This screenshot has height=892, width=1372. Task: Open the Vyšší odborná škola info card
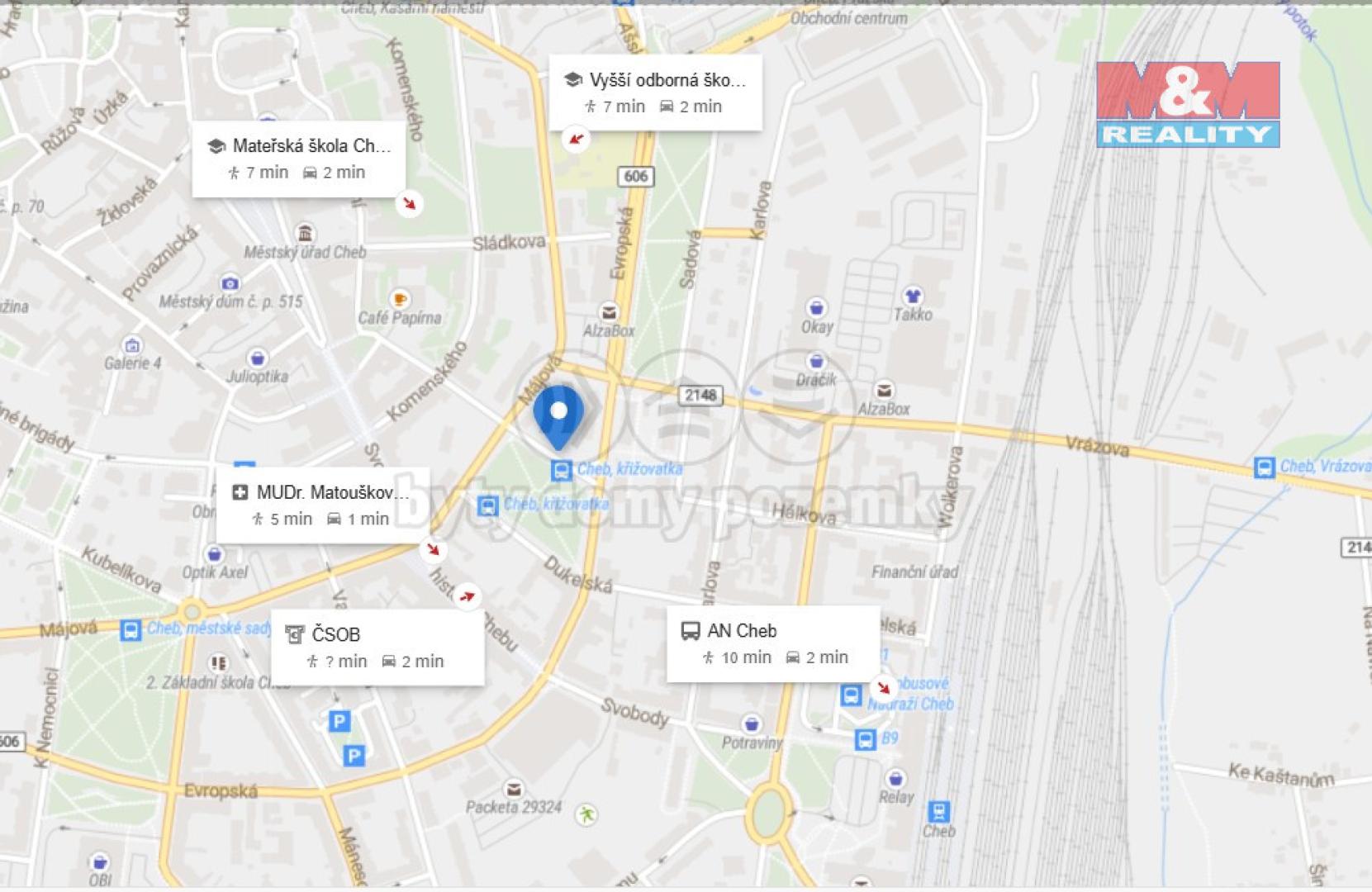click(x=655, y=93)
